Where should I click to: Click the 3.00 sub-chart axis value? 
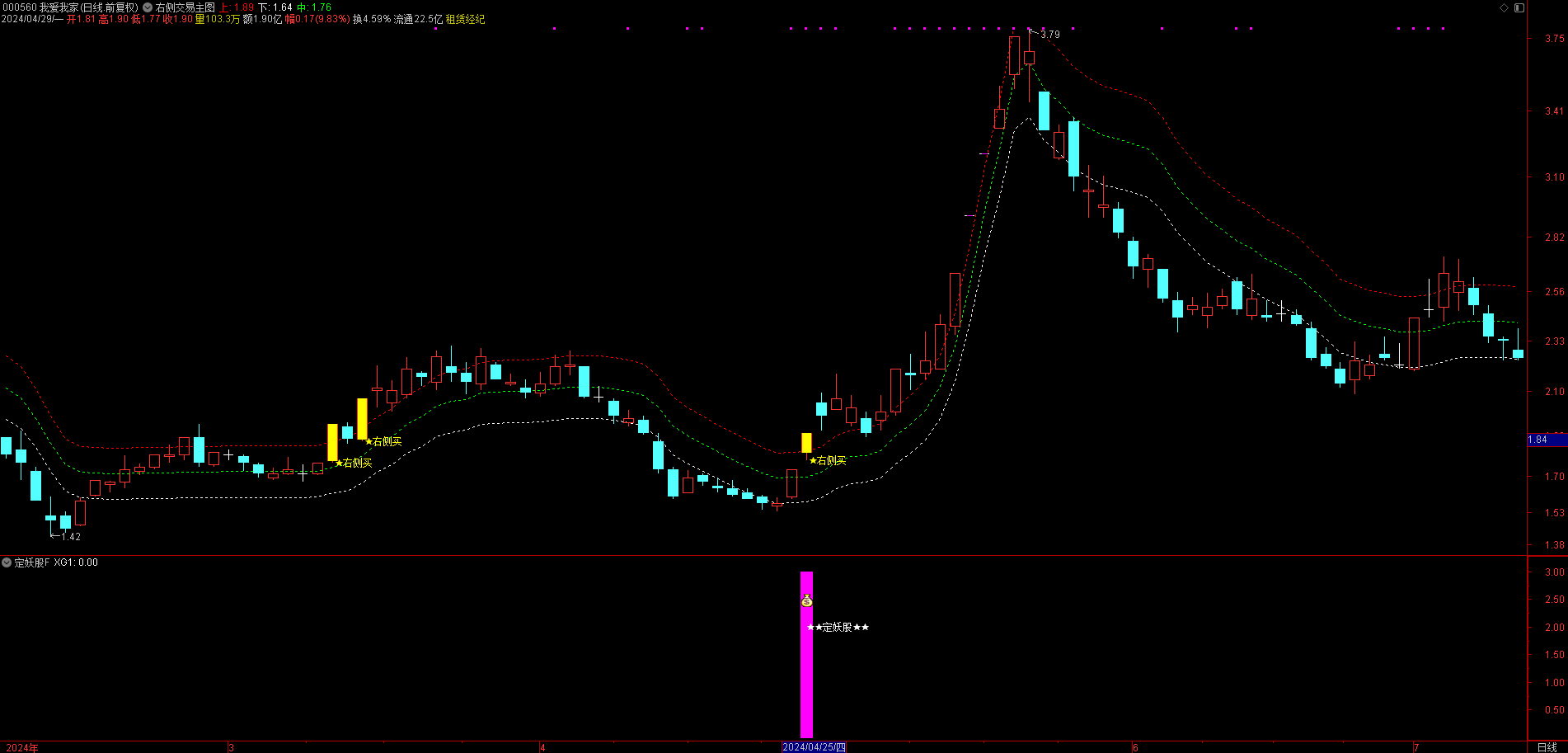click(x=1555, y=572)
